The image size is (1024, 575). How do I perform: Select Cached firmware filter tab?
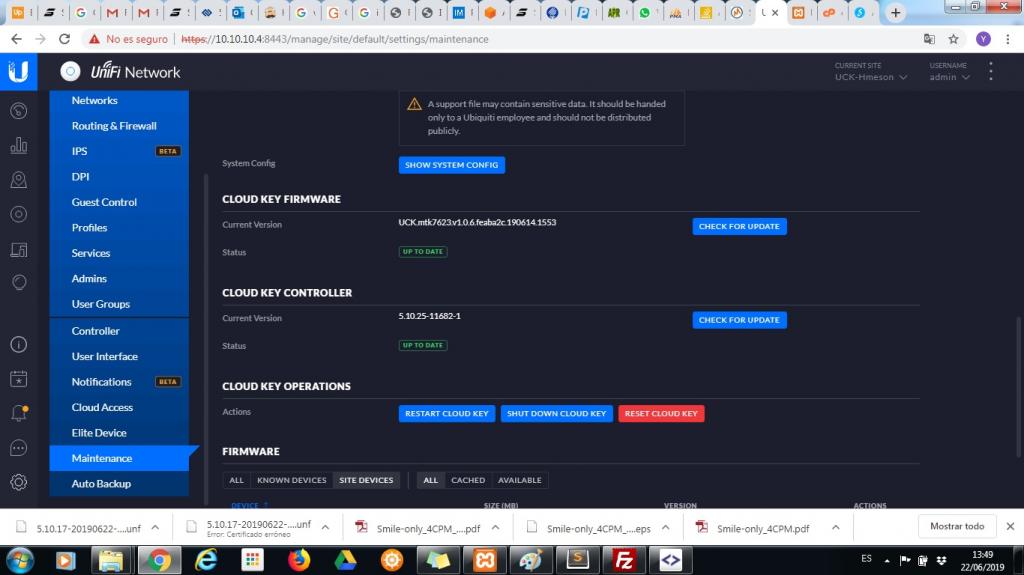point(468,480)
